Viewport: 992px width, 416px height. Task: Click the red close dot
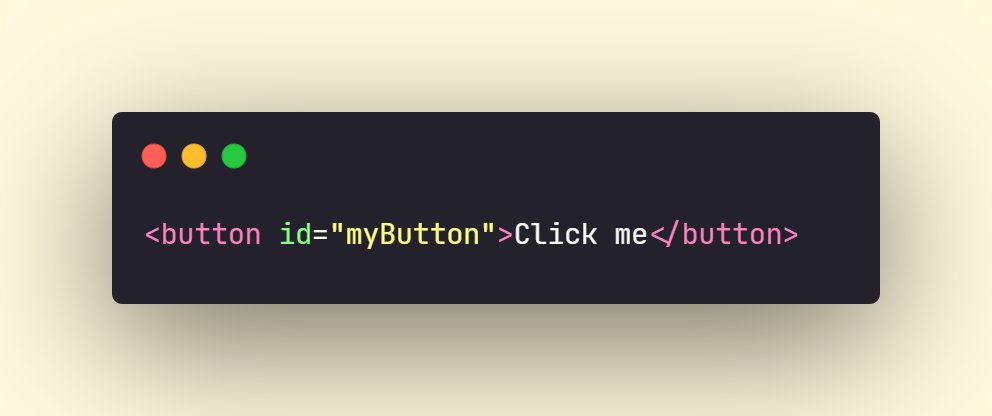click(154, 156)
